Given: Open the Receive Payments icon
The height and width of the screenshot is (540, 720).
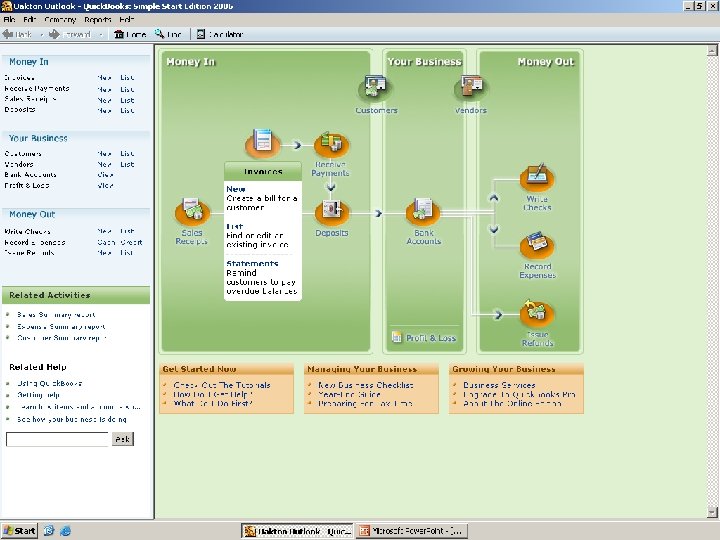Looking at the screenshot, I should pyautogui.click(x=331, y=145).
